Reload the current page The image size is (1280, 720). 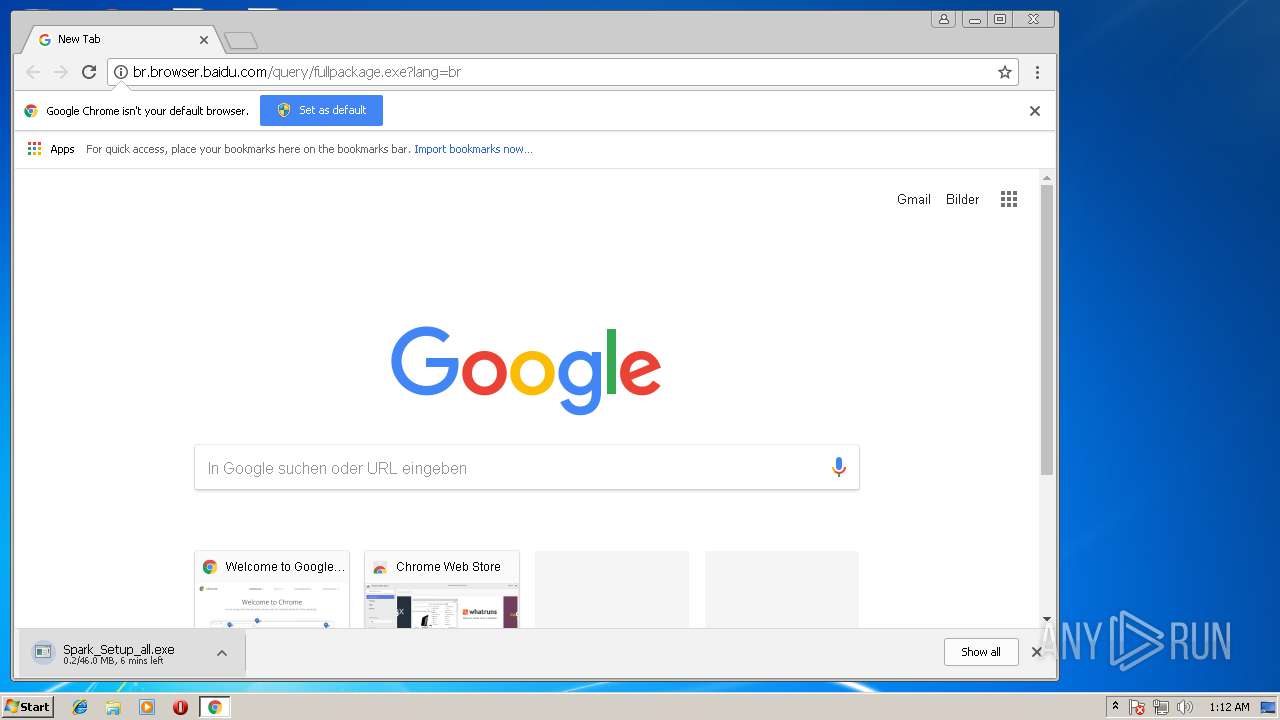pyautogui.click(x=89, y=72)
